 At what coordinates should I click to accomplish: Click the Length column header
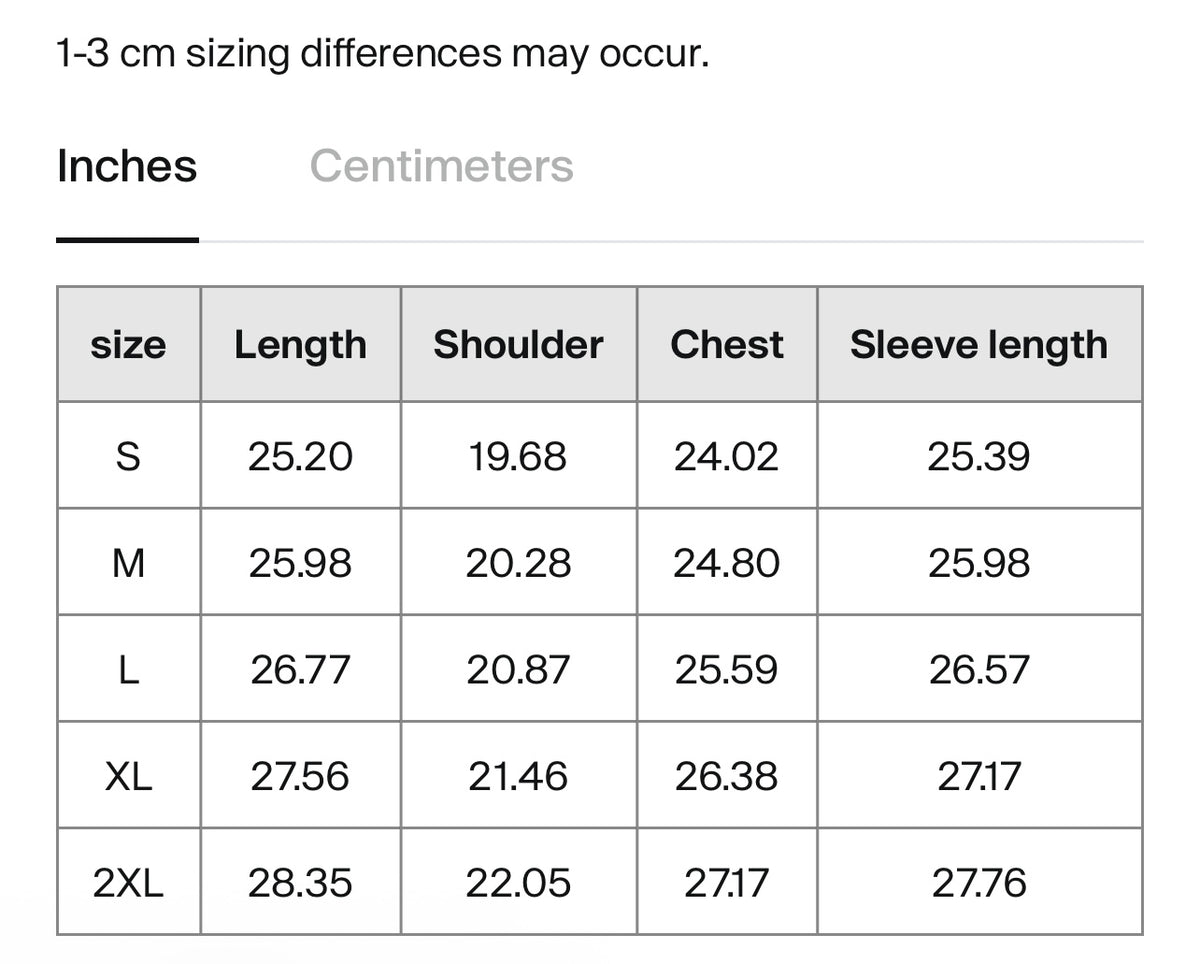300,345
